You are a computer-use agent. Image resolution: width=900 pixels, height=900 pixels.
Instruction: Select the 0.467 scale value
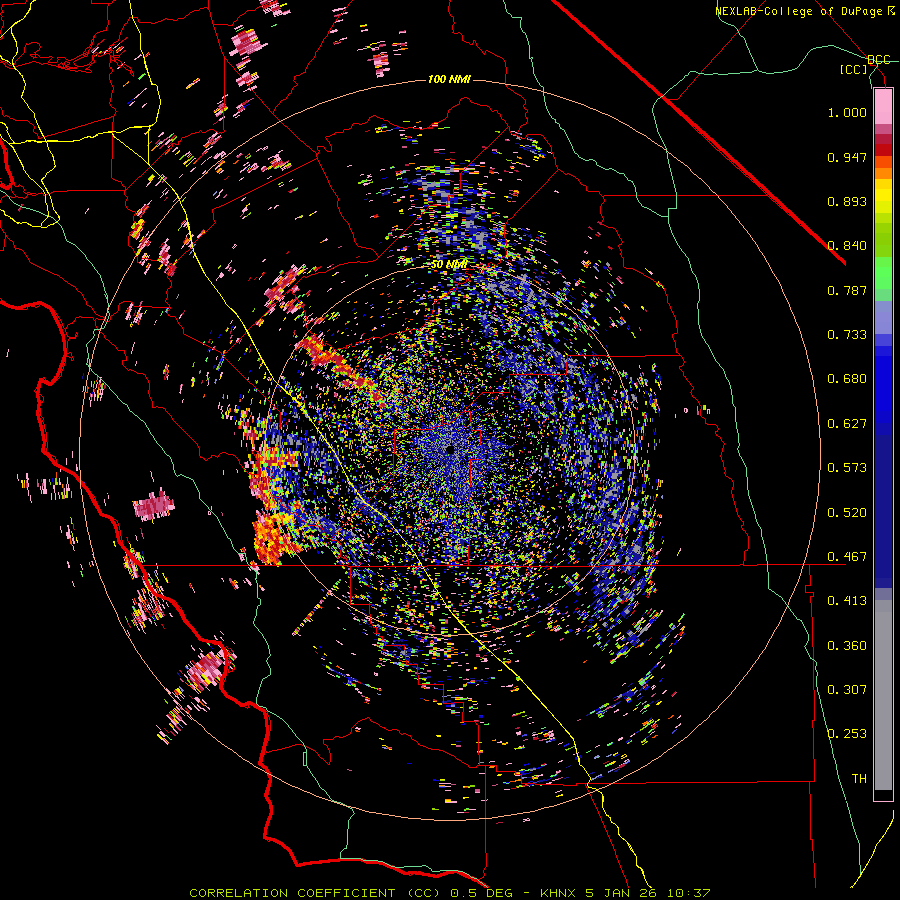click(x=847, y=557)
